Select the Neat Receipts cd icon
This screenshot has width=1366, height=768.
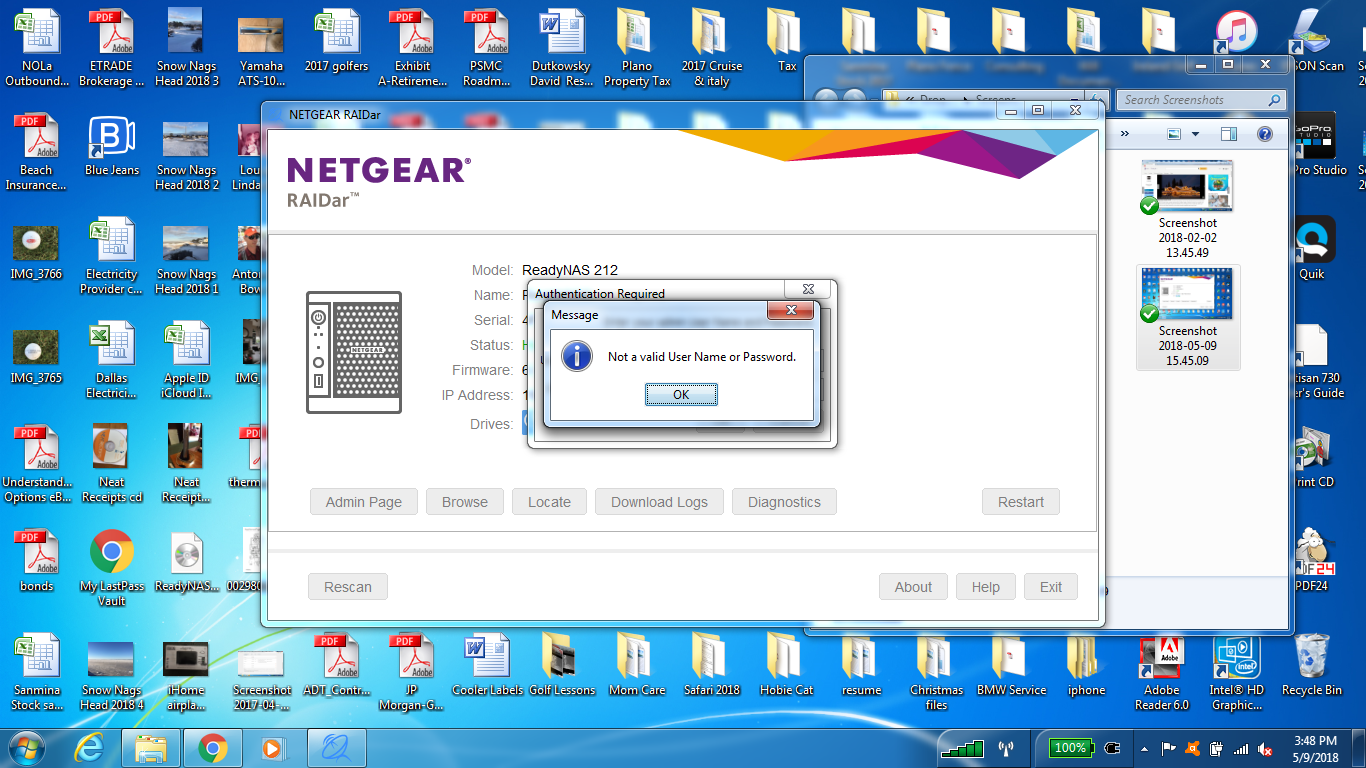(x=112, y=462)
